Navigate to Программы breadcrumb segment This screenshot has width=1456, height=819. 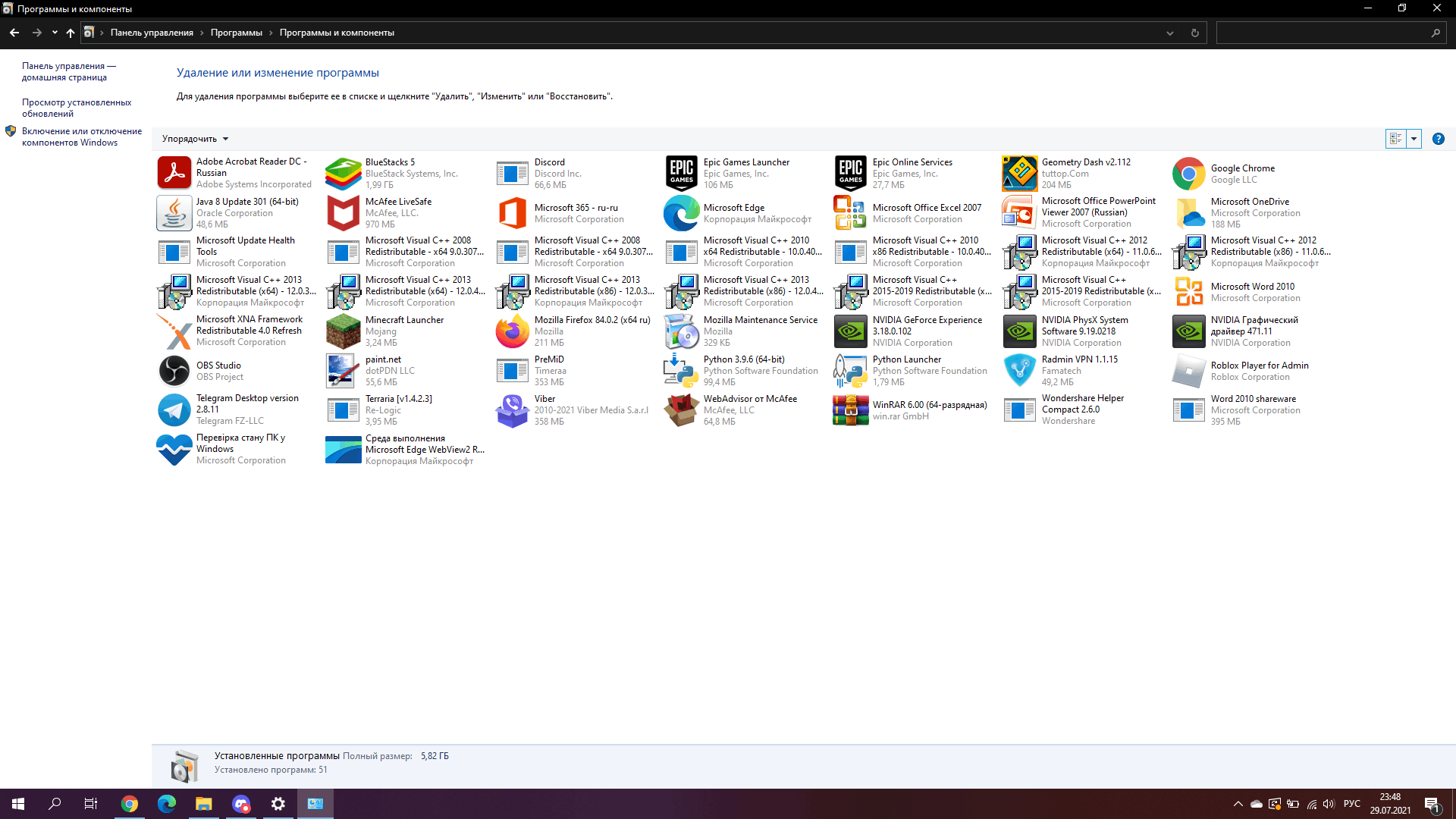[236, 33]
